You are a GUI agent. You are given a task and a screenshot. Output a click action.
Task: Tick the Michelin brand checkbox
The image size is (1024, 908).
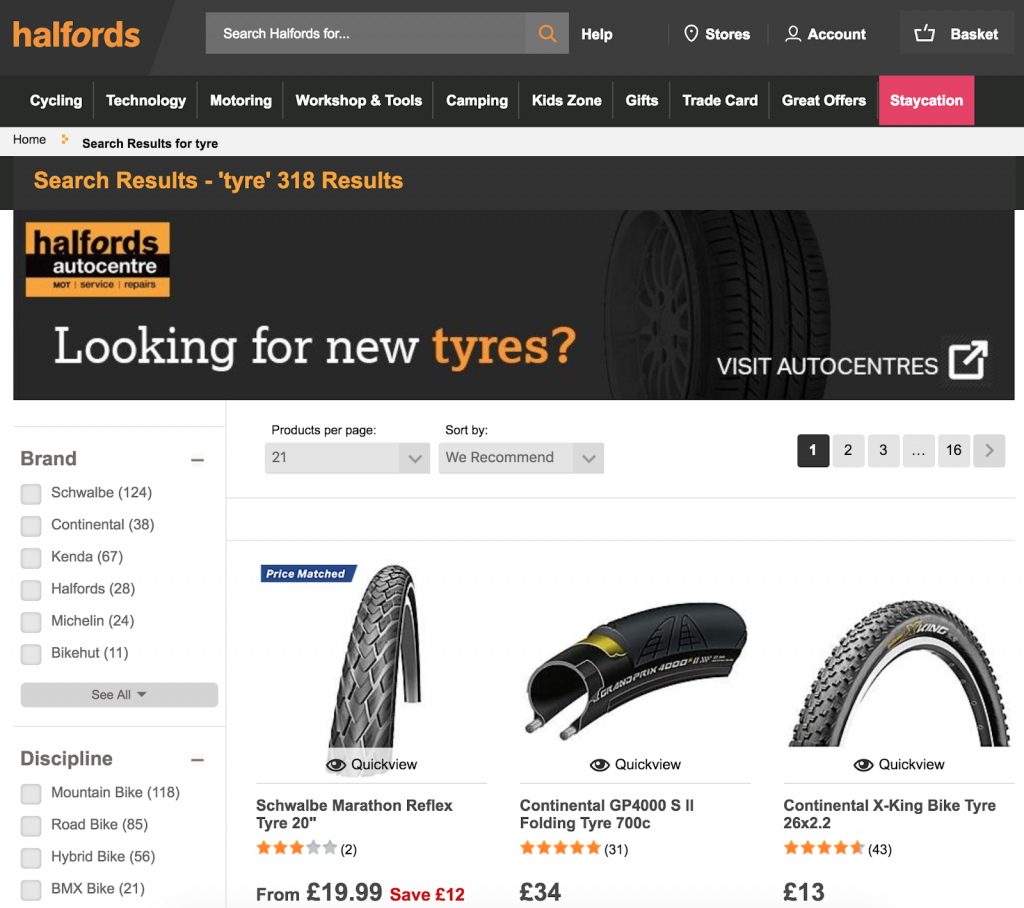(31, 621)
